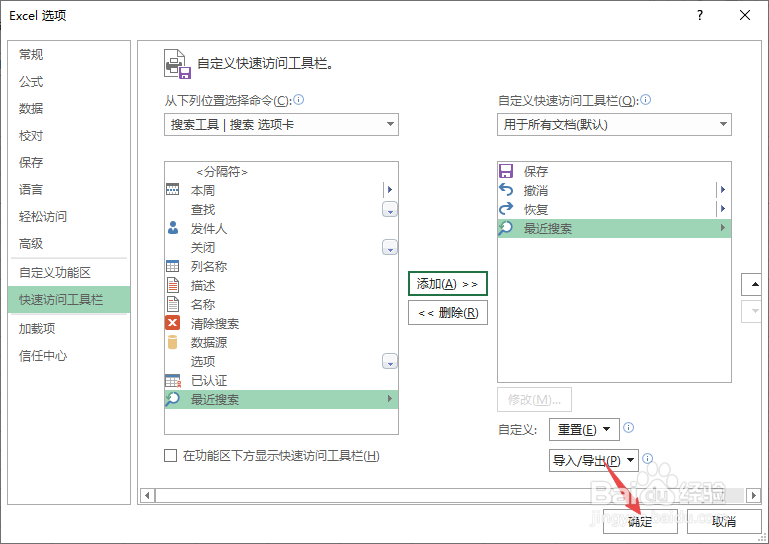Screen dimensions: 769x544
Task: Click the name document icon (名称)
Action: pos(173,304)
